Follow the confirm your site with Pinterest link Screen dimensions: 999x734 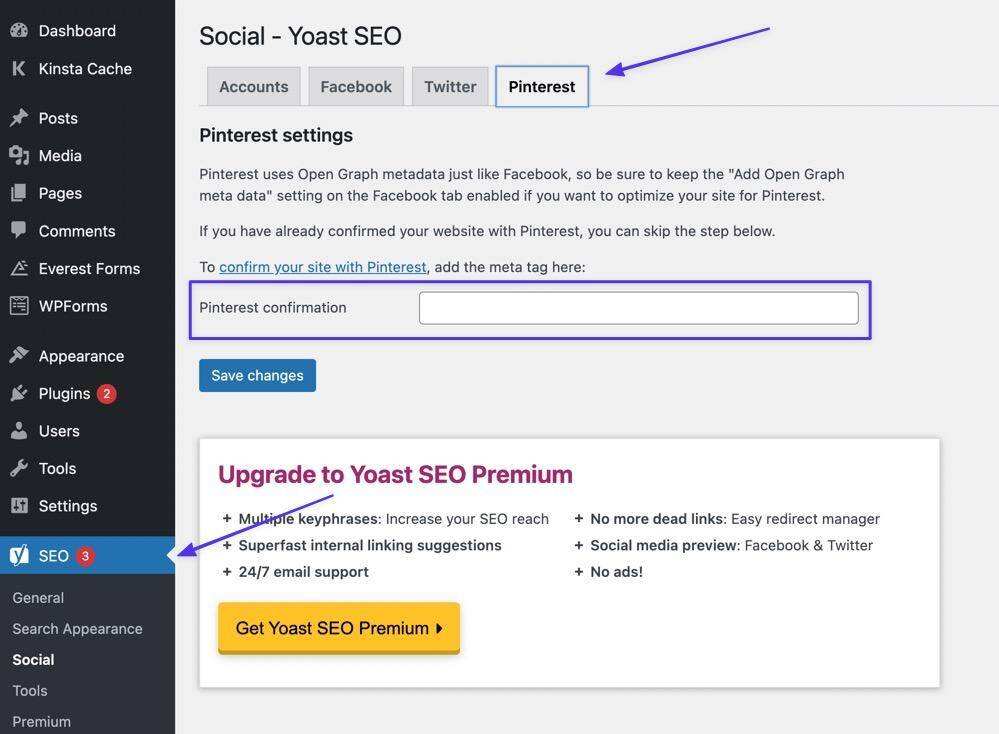pos(322,267)
